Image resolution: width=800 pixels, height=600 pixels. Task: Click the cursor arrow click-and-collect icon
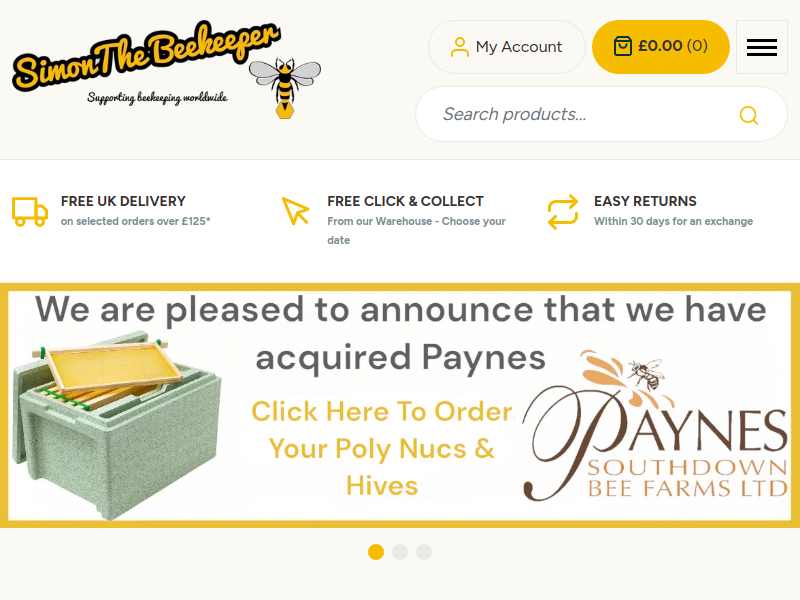point(296,211)
